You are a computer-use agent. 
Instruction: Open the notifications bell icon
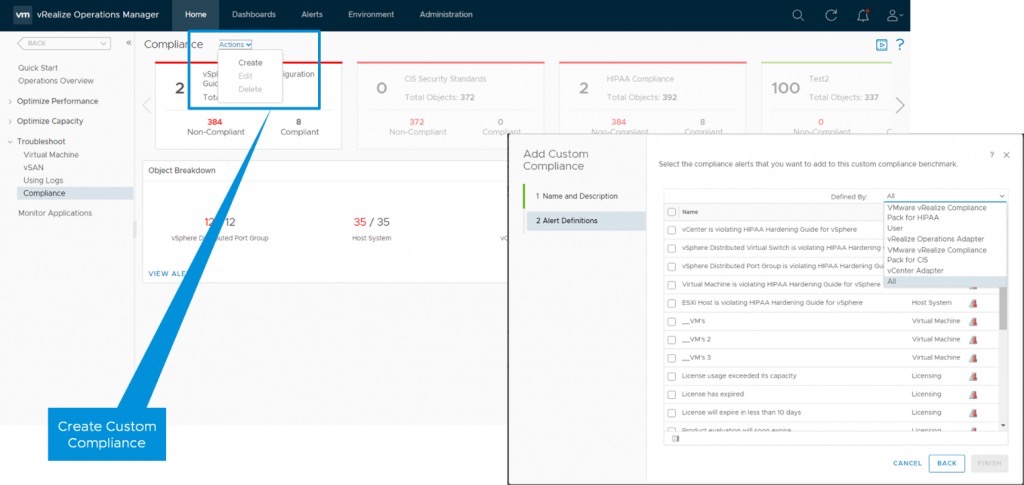pyautogui.click(x=863, y=15)
